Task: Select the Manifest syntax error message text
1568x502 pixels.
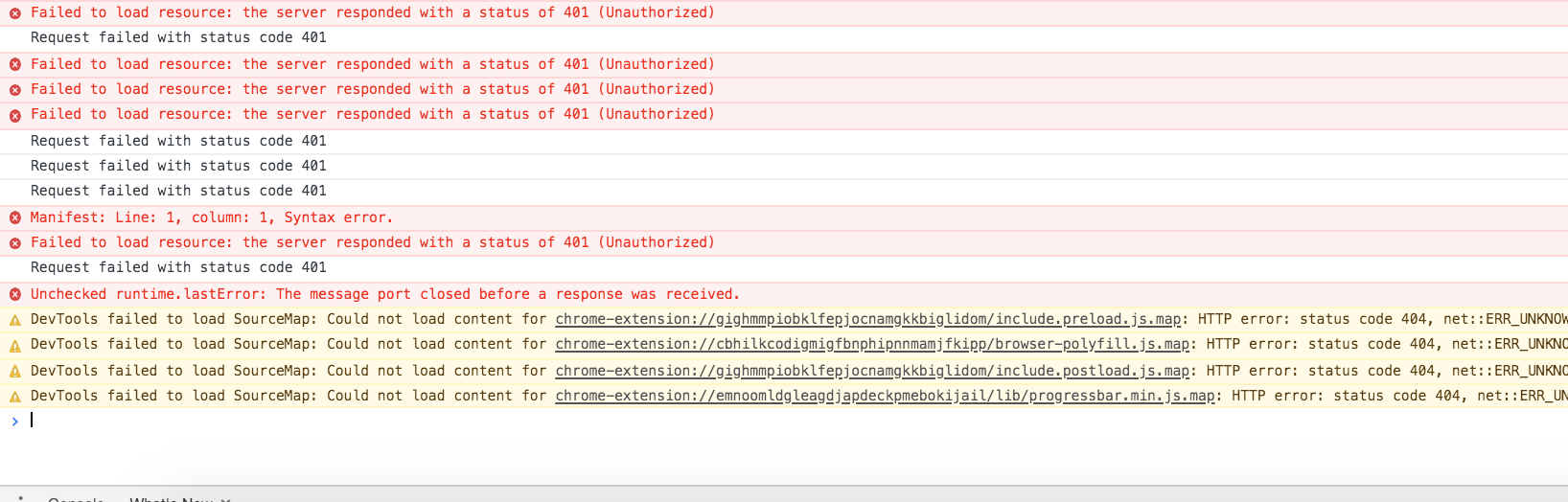Action: pyautogui.click(x=211, y=217)
